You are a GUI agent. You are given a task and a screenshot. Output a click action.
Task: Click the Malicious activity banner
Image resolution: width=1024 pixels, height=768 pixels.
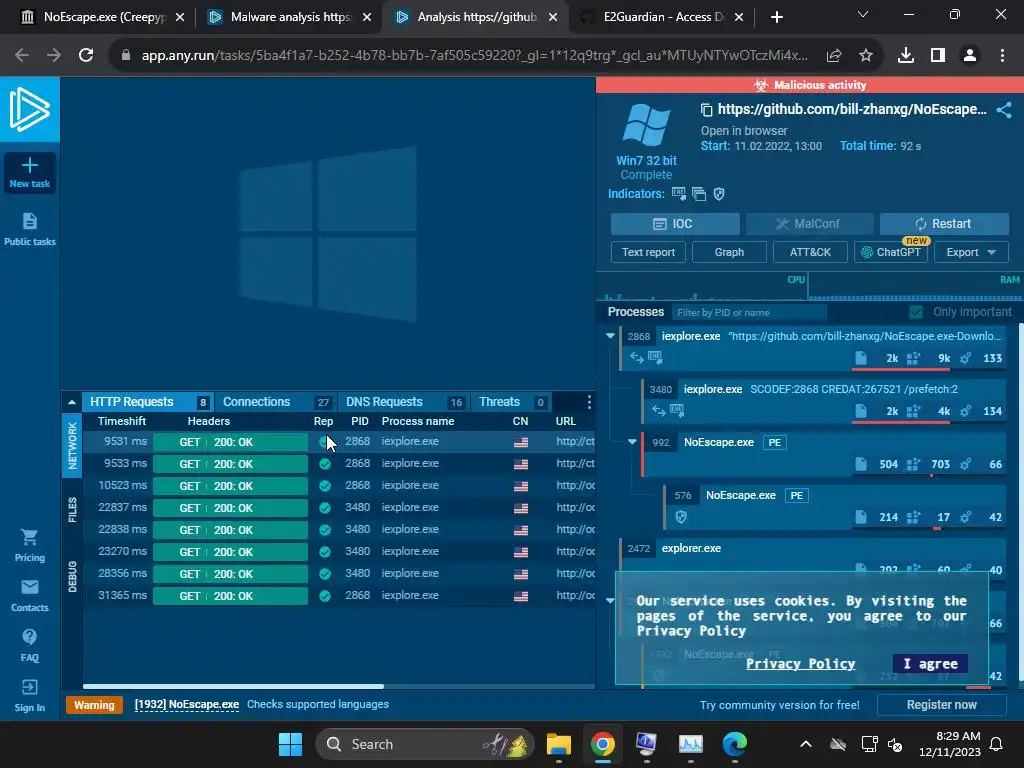tap(810, 85)
